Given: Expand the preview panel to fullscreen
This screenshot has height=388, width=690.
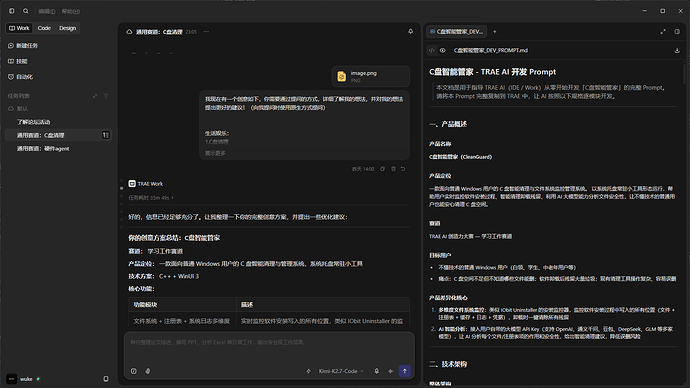Looking at the screenshot, I should [x=663, y=32].
